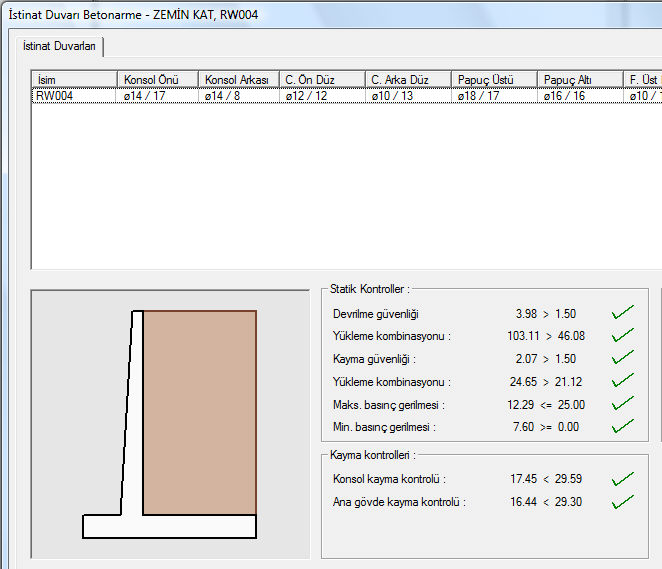The image size is (662, 569).
Task: Click the value 7.60 >= 0.00
Action: [545, 427]
